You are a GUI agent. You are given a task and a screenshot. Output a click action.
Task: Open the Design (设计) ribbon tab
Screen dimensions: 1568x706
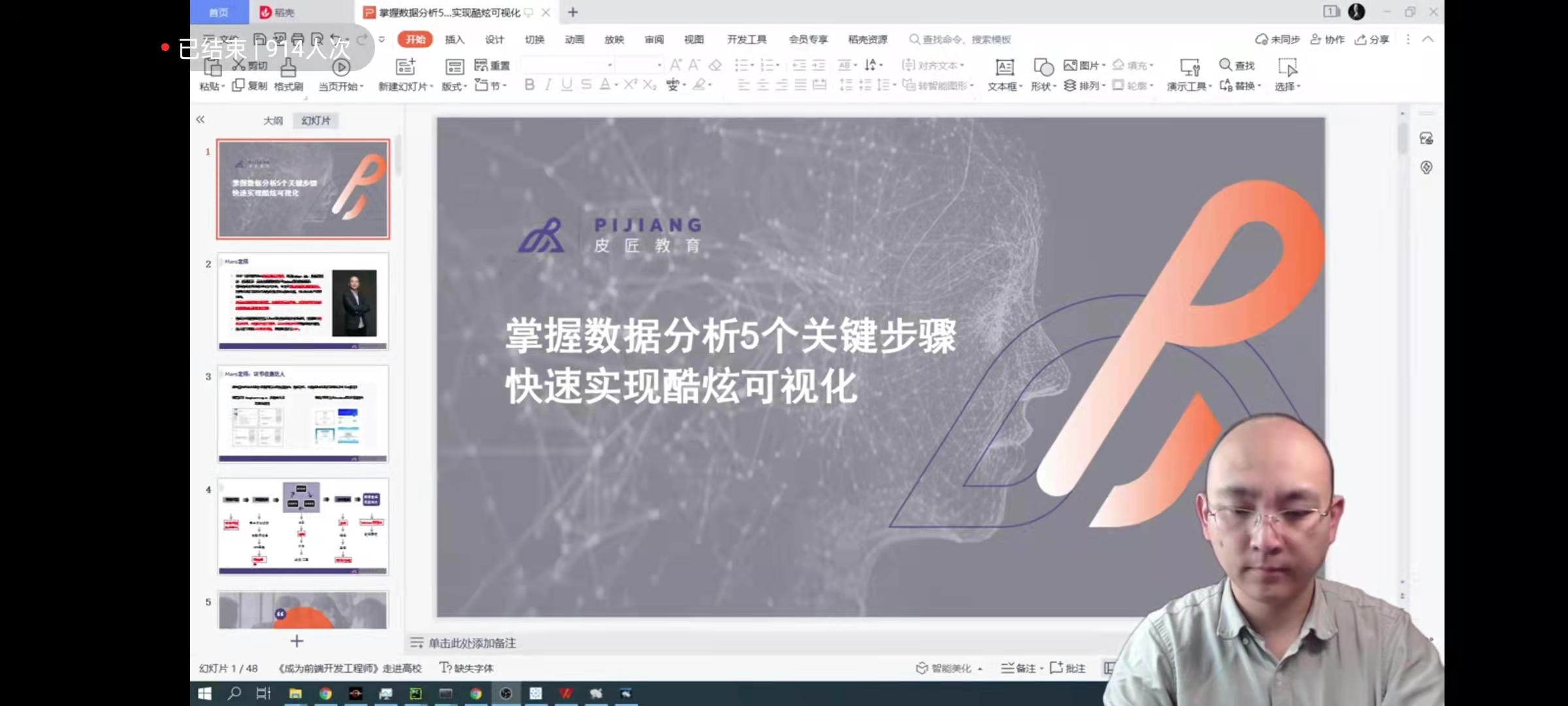point(495,39)
